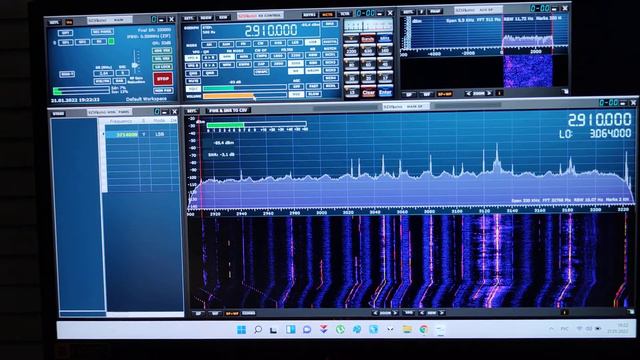Open SETT in the Main SP window

click(191, 111)
